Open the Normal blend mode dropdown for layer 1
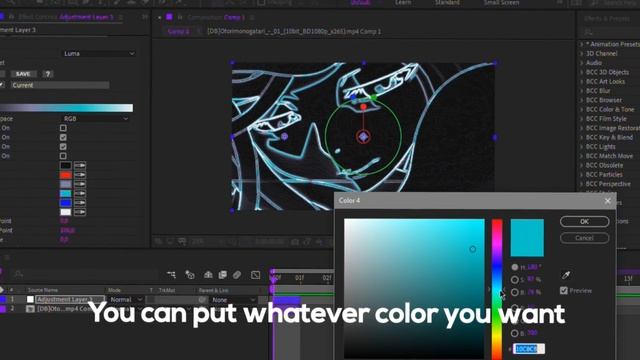The image size is (640, 360). (x=126, y=300)
